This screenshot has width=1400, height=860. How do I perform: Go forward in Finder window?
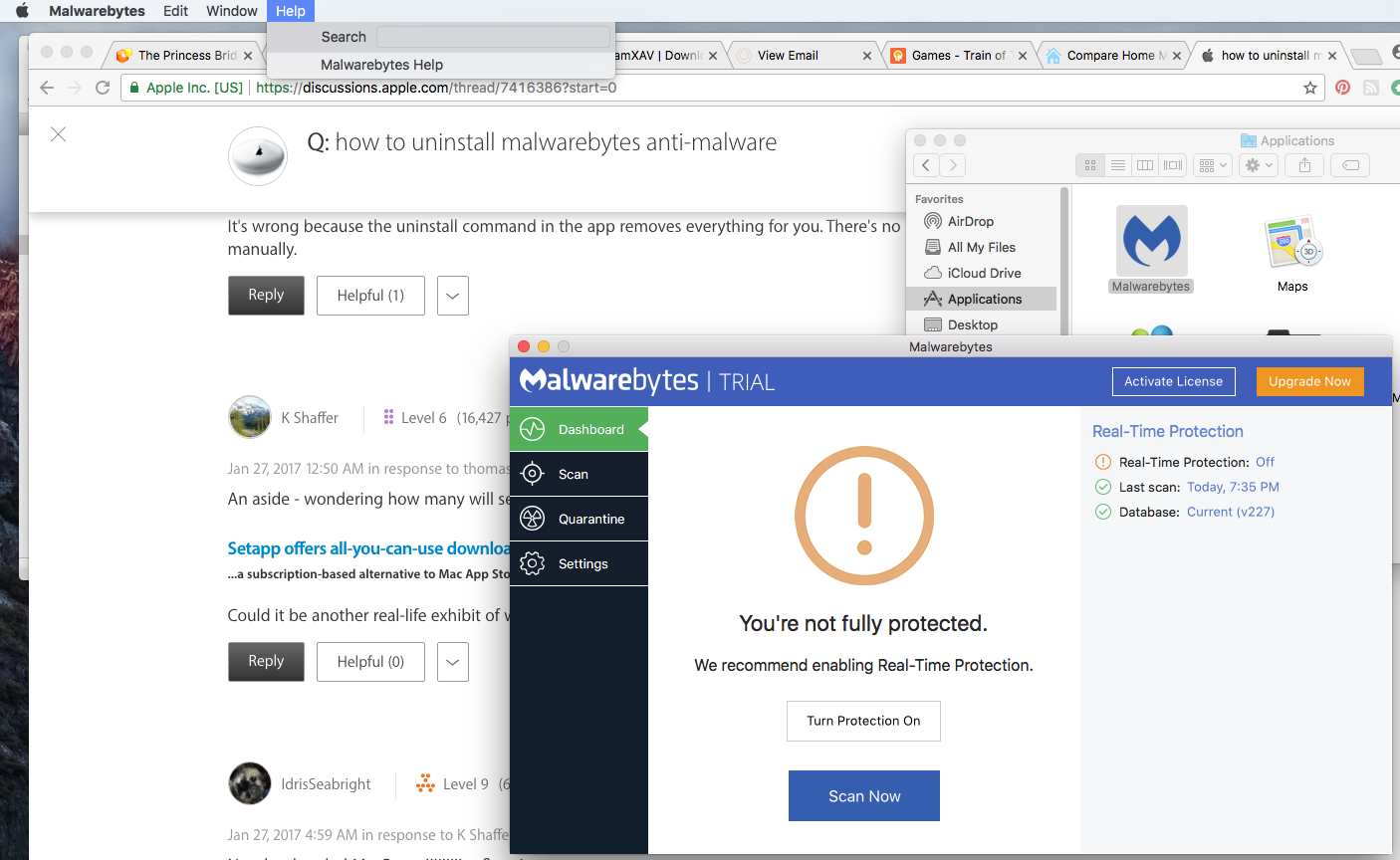point(953,165)
